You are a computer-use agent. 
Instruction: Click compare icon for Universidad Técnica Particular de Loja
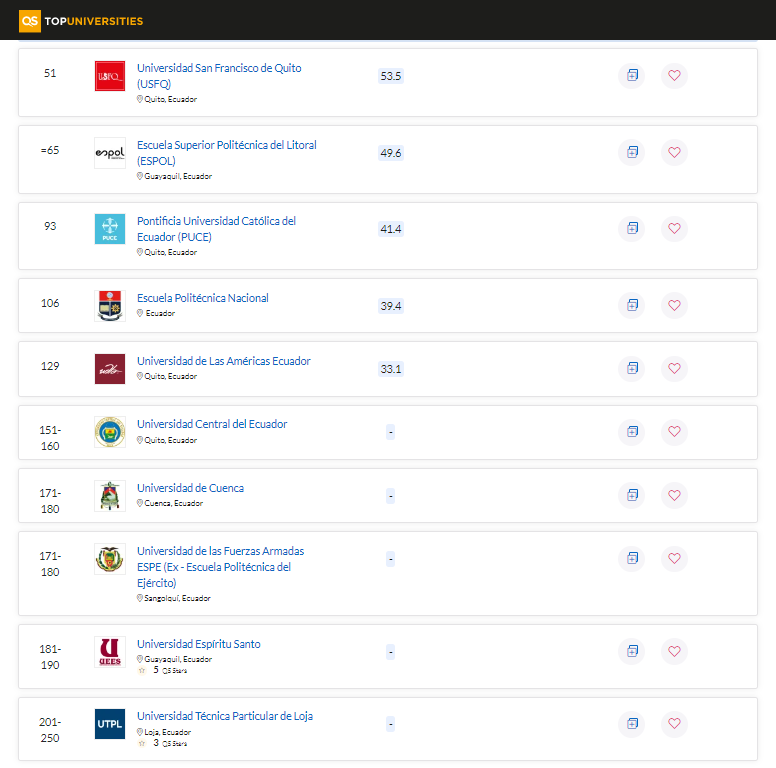tap(631, 723)
